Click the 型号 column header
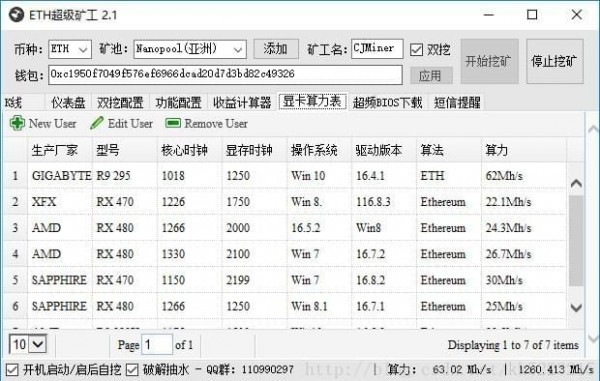The width and height of the screenshot is (600, 381). pyautogui.click(x=125, y=150)
